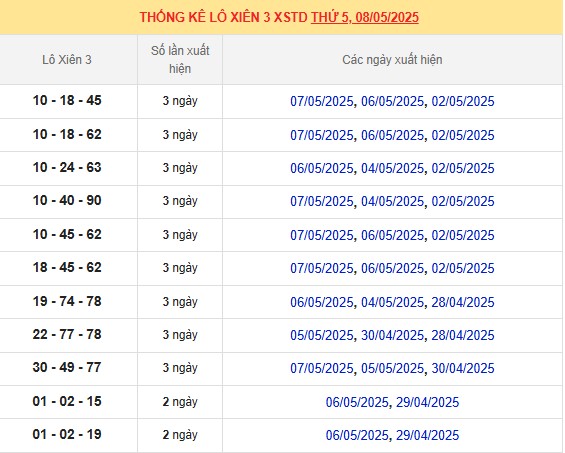Image resolution: width=565 pixels, height=453 pixels.
Task: Open 28/04/2025 in the 22 - 77 - 78 row
Action: pyautogui.click(x=463, y=336)
